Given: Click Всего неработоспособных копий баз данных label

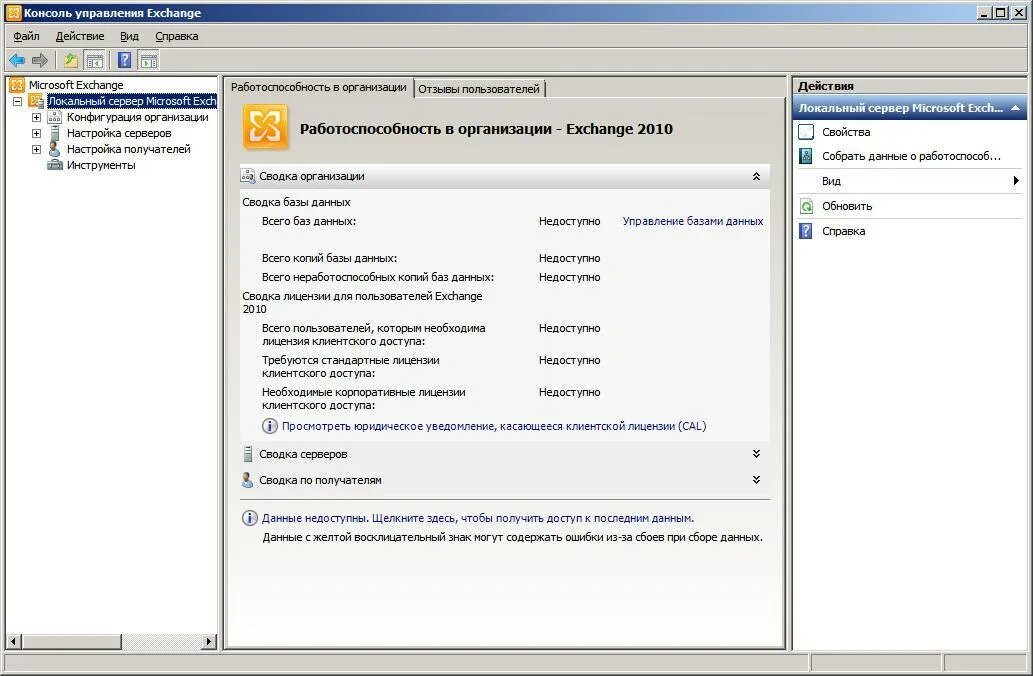Looking at the screenshot, I should (378, 277).
